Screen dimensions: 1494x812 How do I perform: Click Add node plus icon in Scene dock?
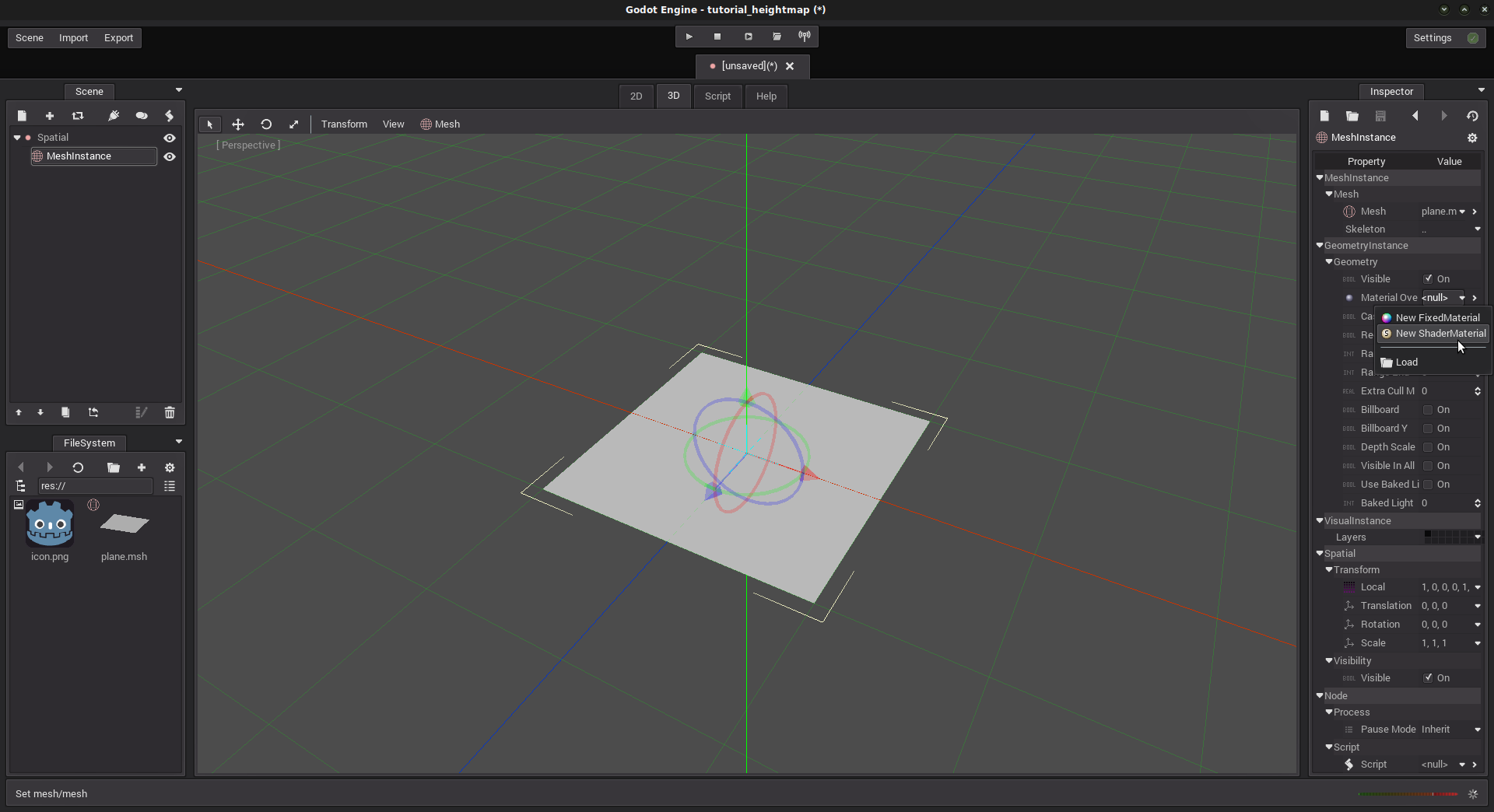pyautogui.click(x=50, y=116)
